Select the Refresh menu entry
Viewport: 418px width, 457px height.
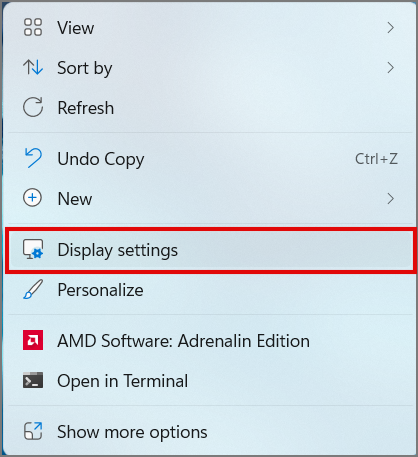[x=210, y=108]
